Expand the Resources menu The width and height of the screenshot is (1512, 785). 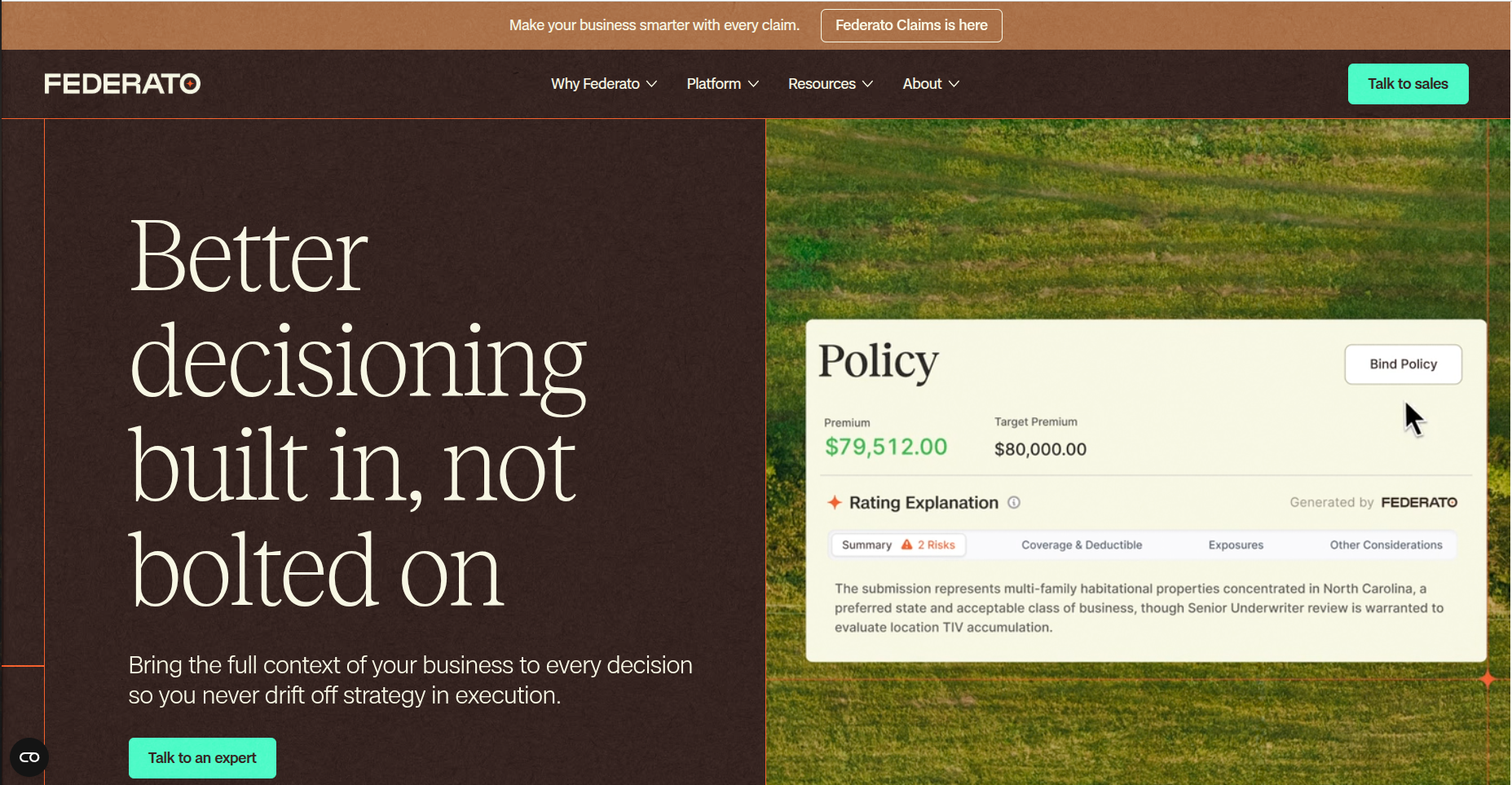tap(831, 84)
